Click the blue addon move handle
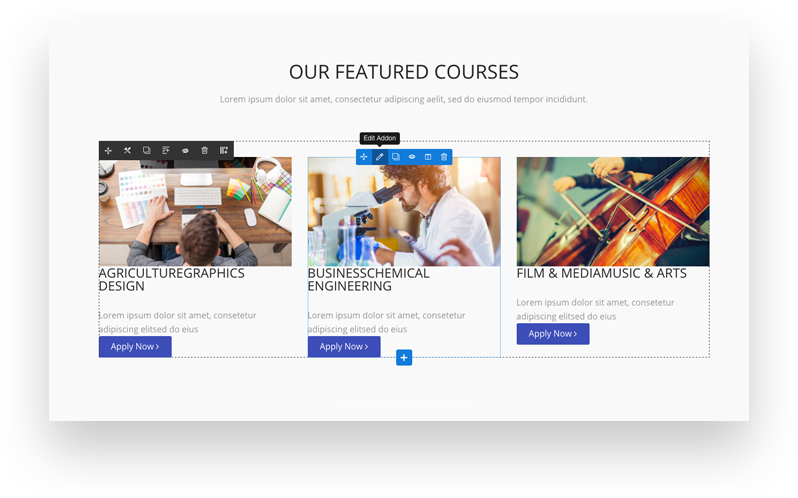Image resolution: width=798 pixels, height=498 pixels. [x=363, y=157]
